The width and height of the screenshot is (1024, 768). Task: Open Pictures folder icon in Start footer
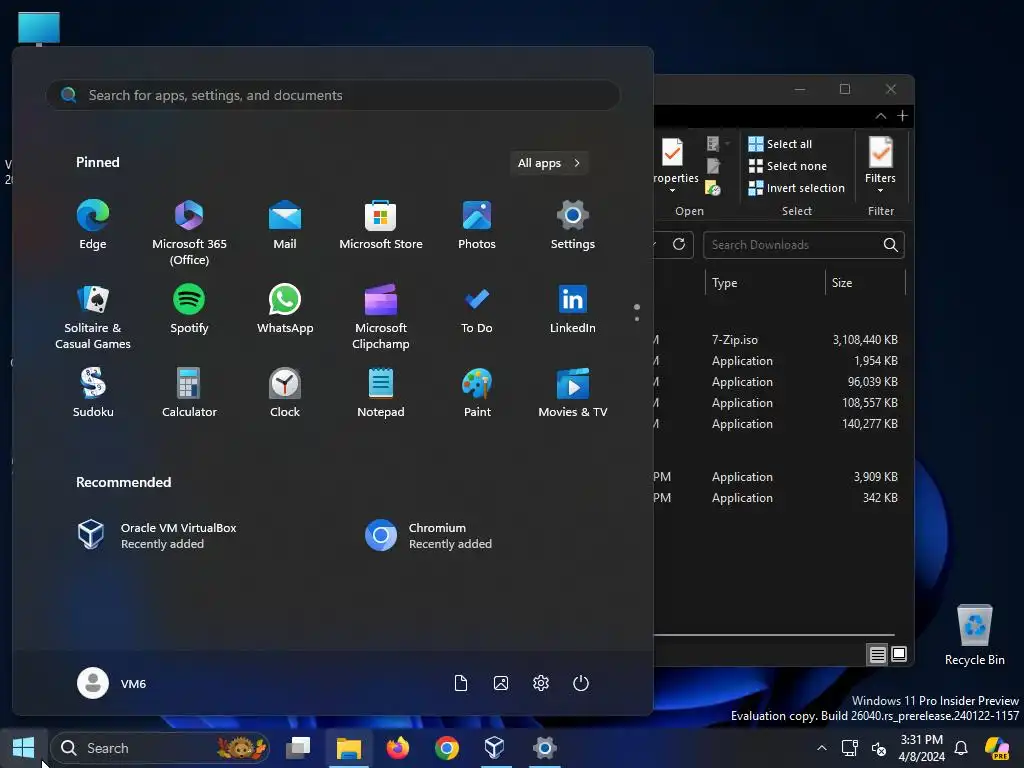[x=501, y=683]
